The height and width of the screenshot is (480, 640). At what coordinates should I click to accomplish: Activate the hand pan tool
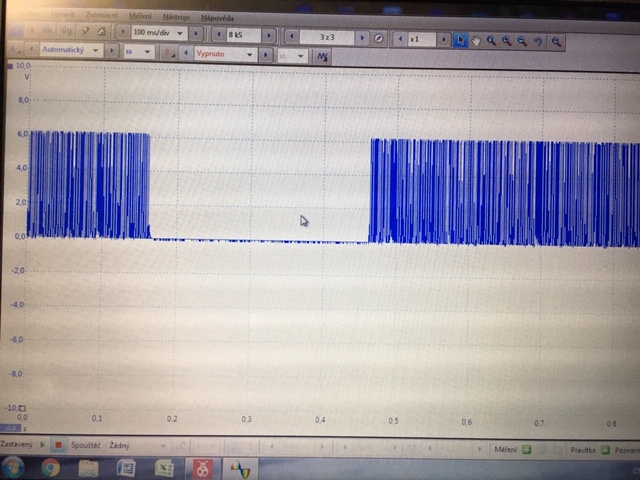476,40
